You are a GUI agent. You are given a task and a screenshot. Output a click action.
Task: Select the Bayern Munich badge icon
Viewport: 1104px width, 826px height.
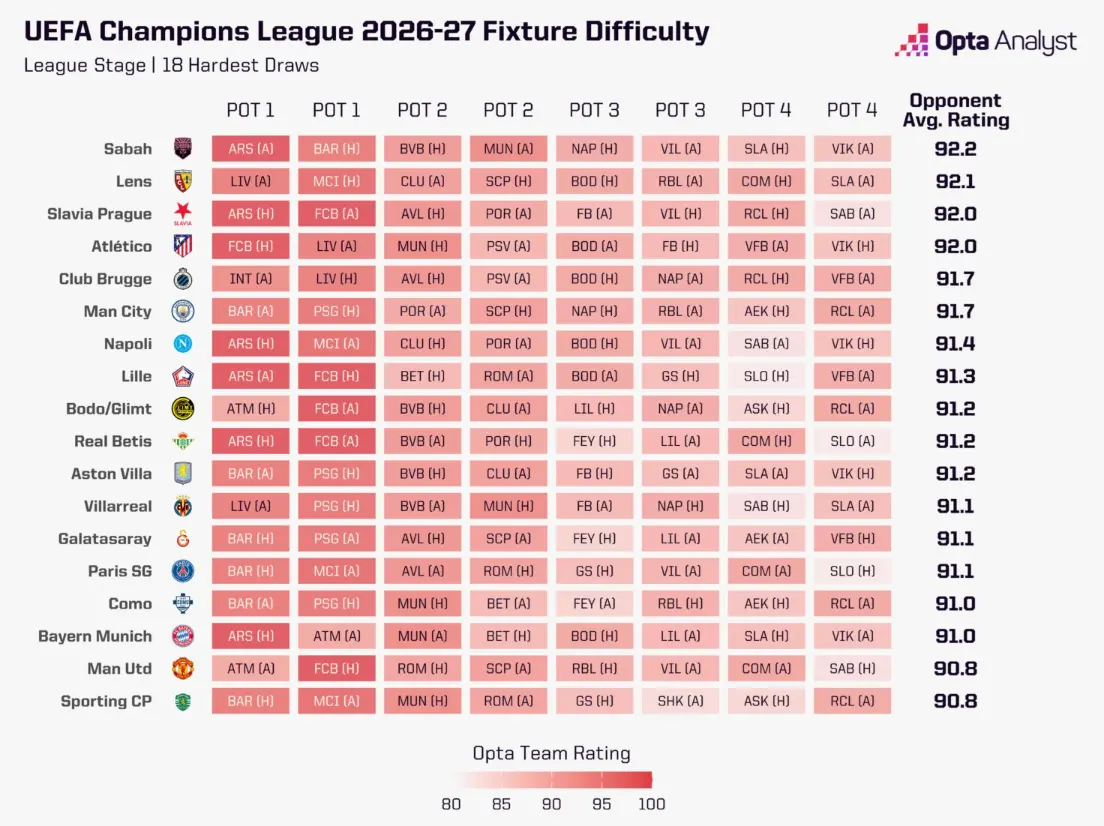[183, 636]
